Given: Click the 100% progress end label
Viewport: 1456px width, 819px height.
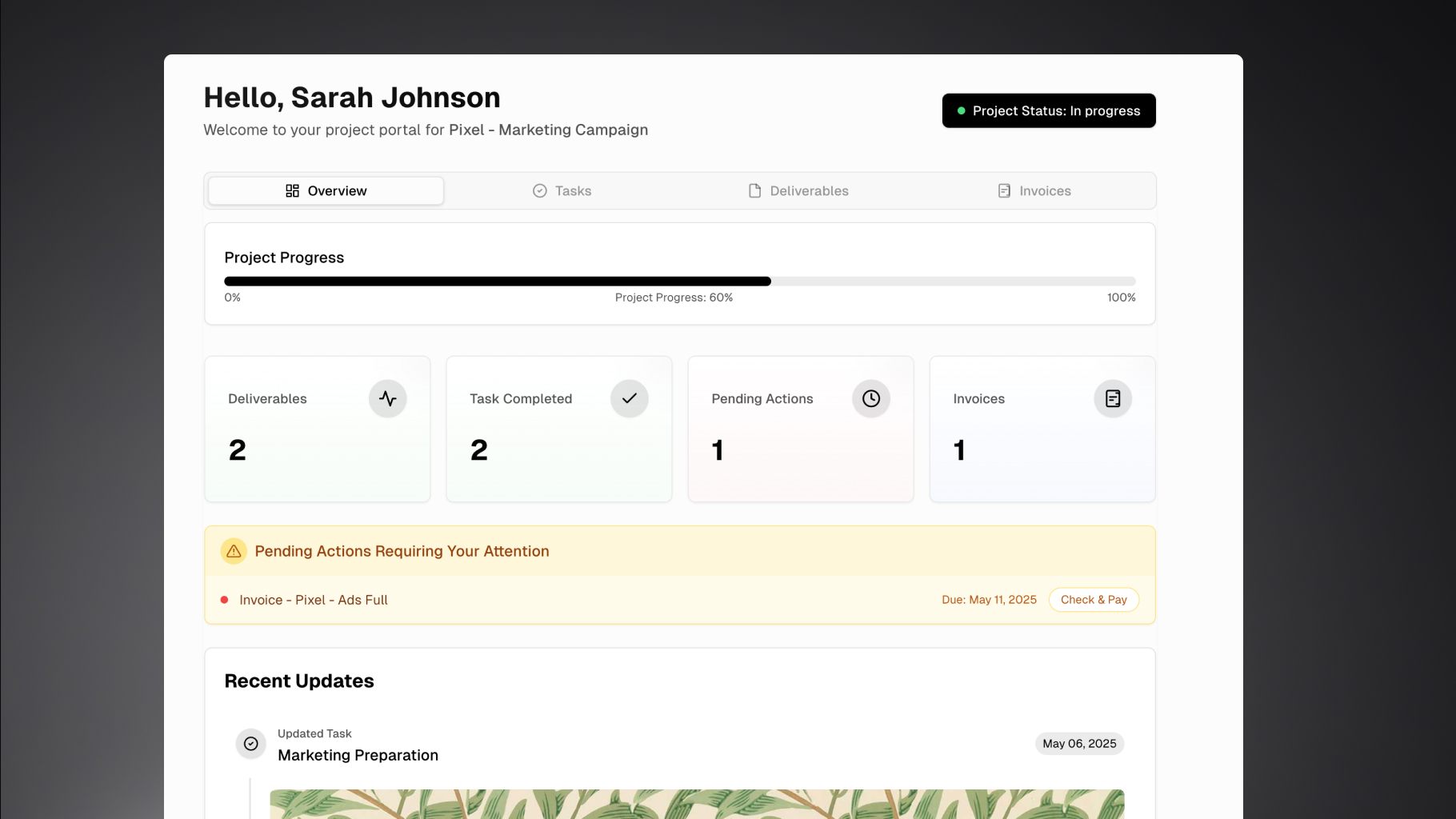Looking at the screenshot, I should click(1121, 298).
